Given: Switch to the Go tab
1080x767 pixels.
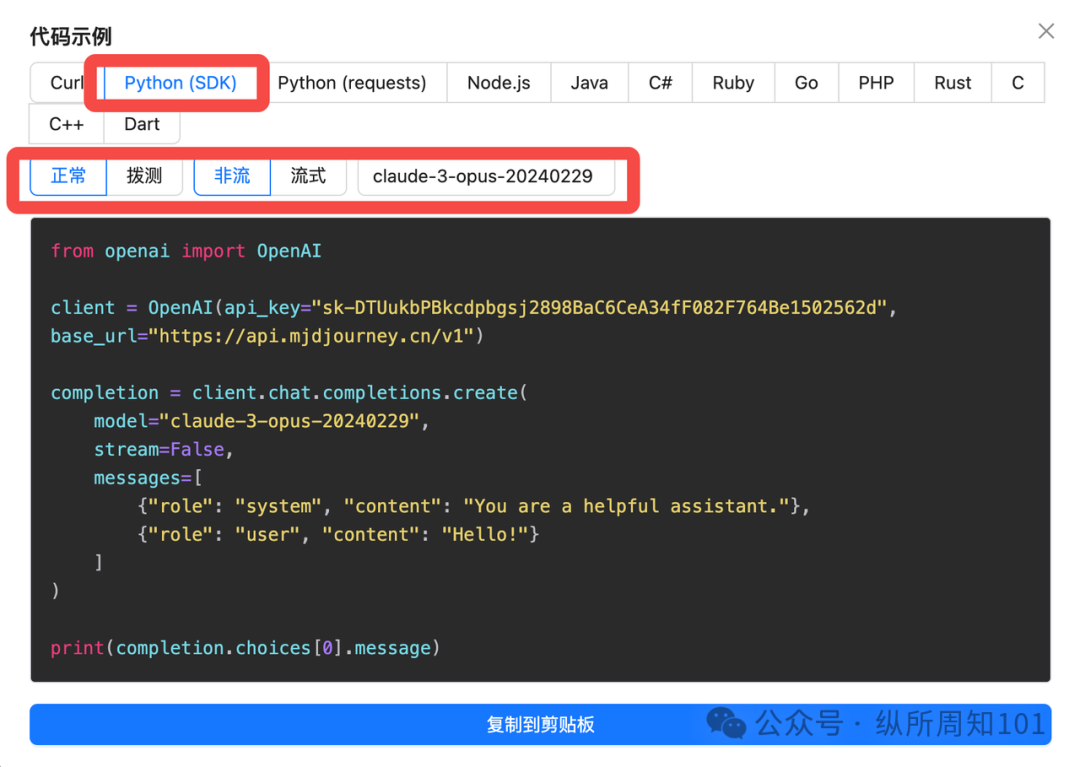Looking at the screenshot, I should [806, 83].
